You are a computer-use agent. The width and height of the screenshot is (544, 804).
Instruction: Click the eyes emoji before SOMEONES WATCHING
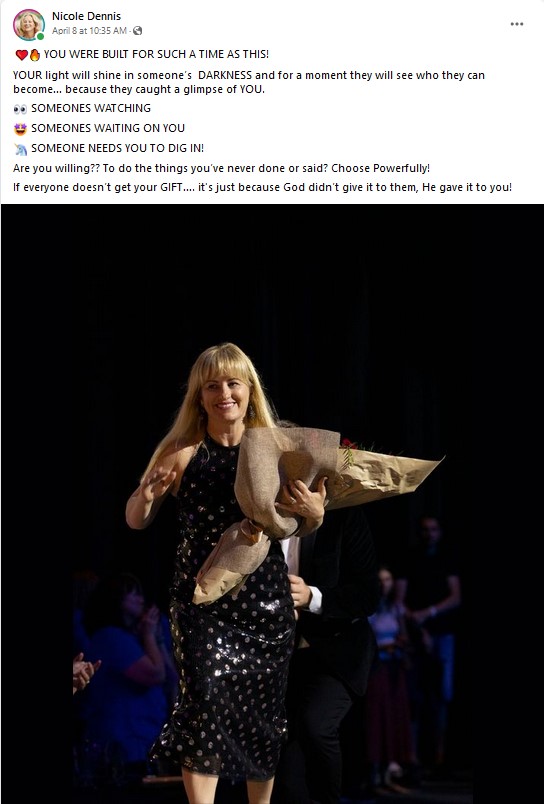pos(20,109)
